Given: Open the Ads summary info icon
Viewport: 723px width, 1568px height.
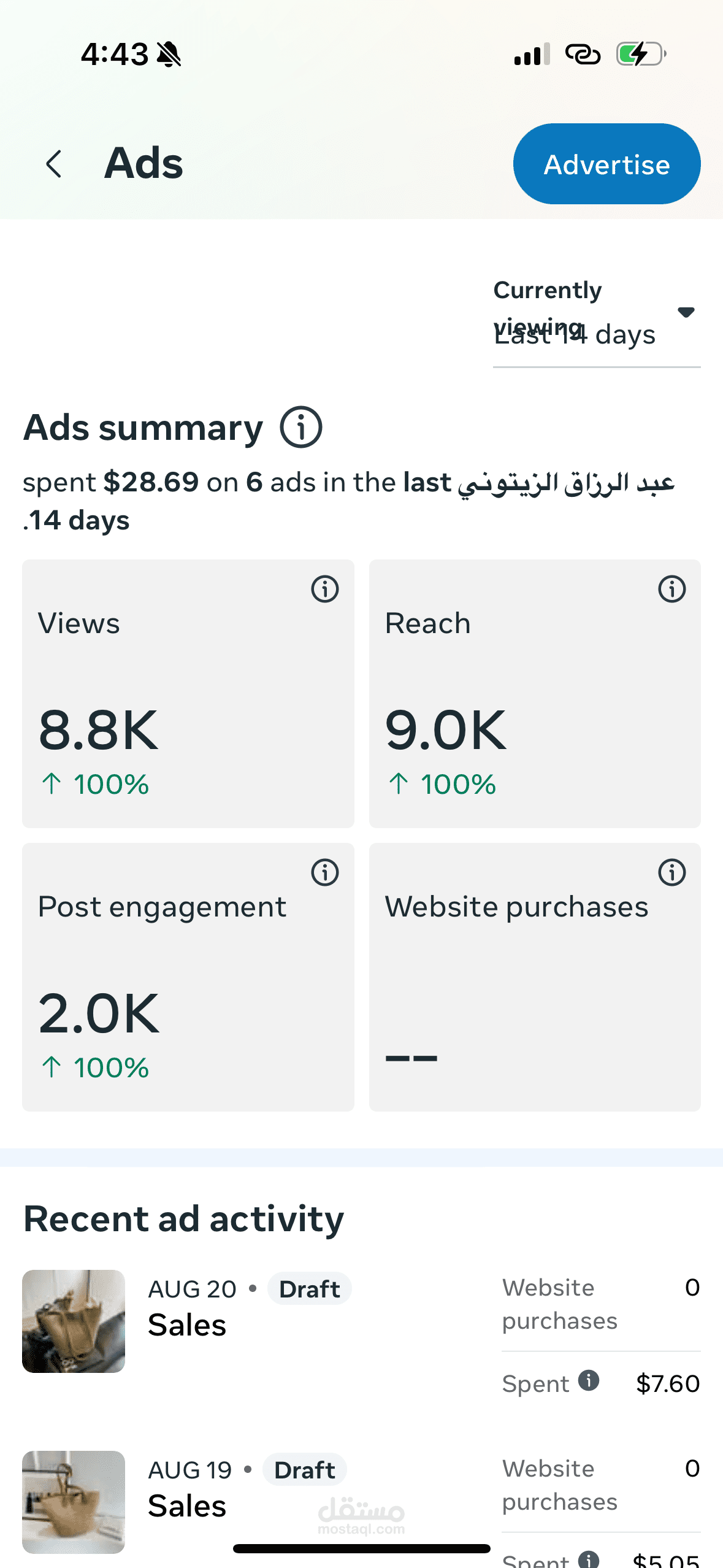Looking at the screenshot, I should pos(300,427).
